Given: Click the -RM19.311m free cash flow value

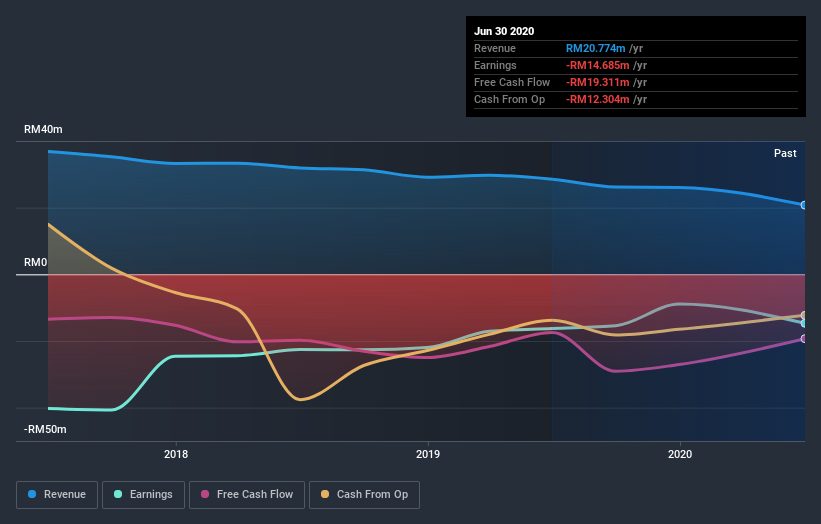Looking at the screenshot, I should 597,82.
